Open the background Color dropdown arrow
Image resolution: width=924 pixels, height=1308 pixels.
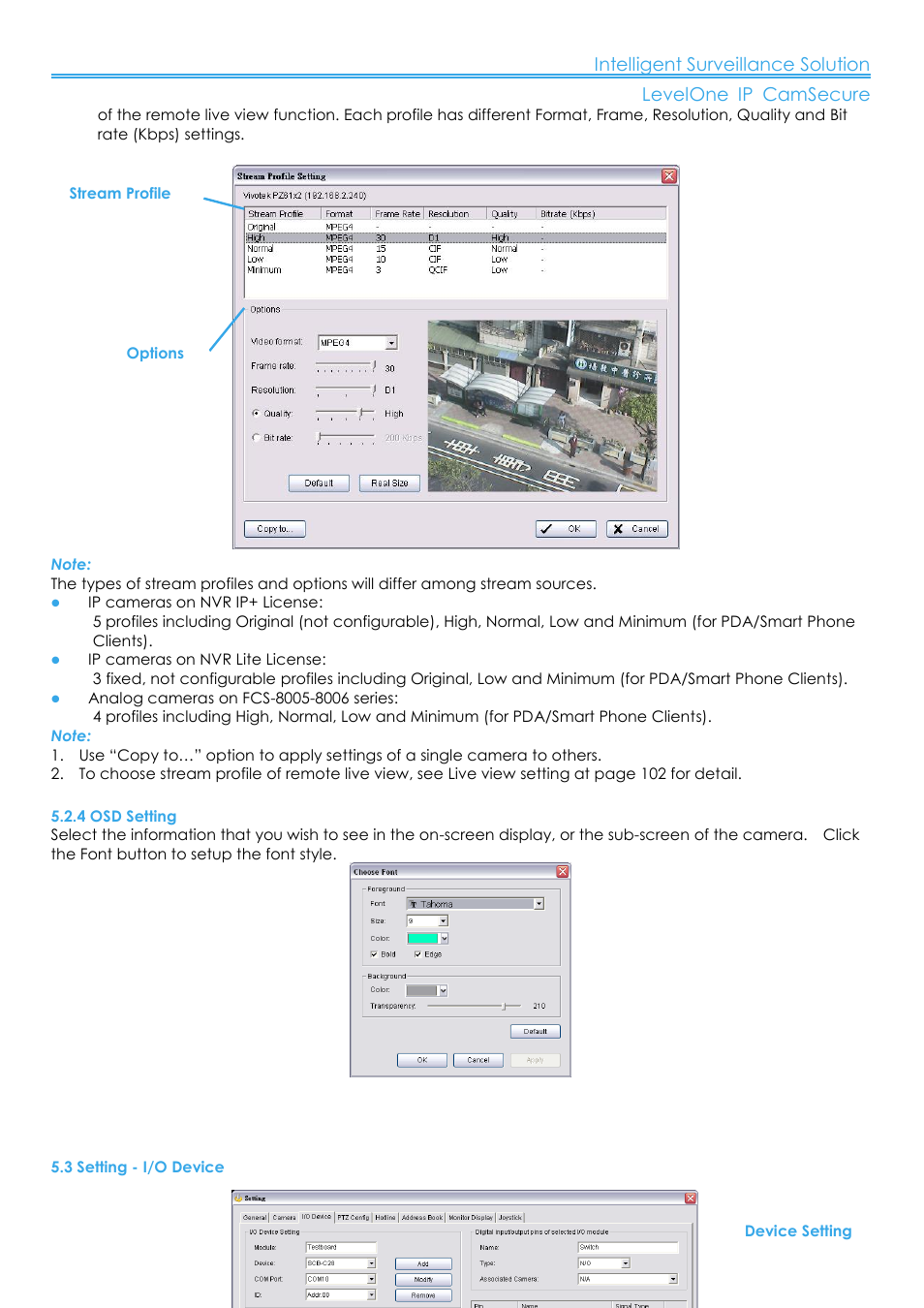click(x=443, y=991)
